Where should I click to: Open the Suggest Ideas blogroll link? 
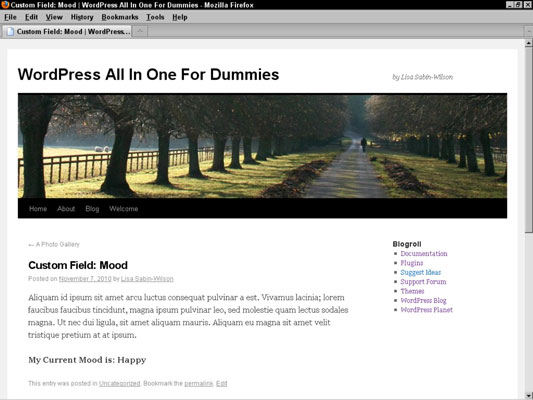coord(420,272)
